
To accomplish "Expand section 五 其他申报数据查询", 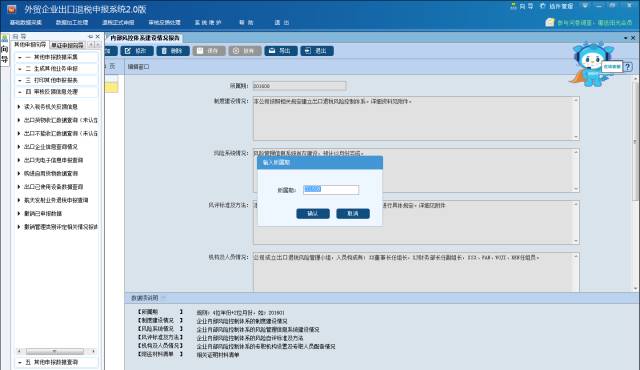I will (57, 362).
